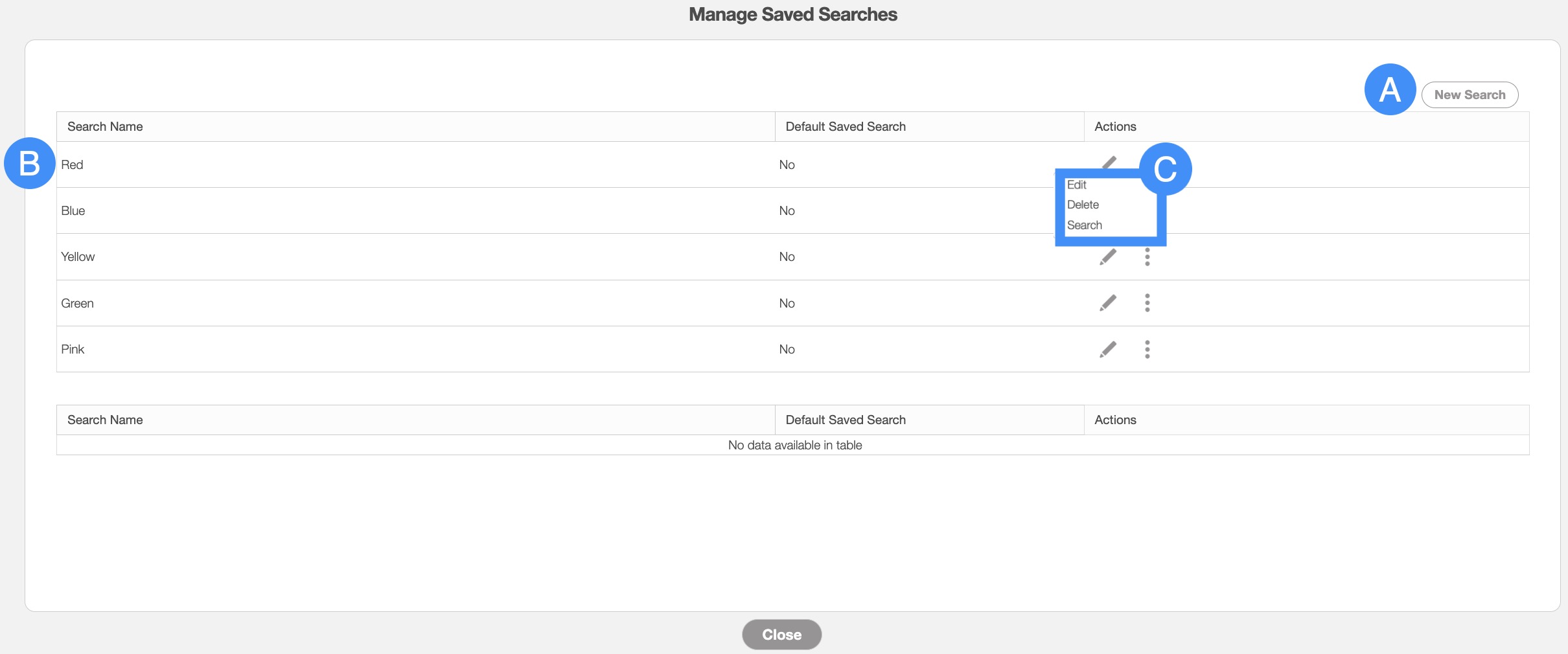Sort by Search Name in the first table
Viewport: 1568px width, 654px height.
click(x=105, y=127)
